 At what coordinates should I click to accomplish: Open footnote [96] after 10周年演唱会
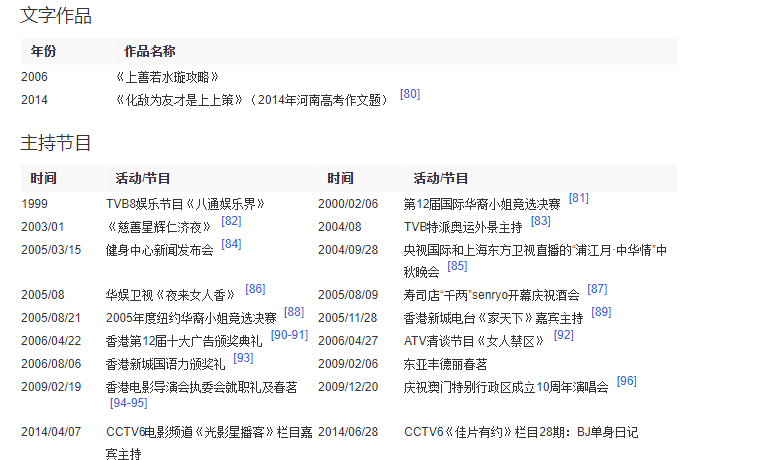click(x=626, y=381)
